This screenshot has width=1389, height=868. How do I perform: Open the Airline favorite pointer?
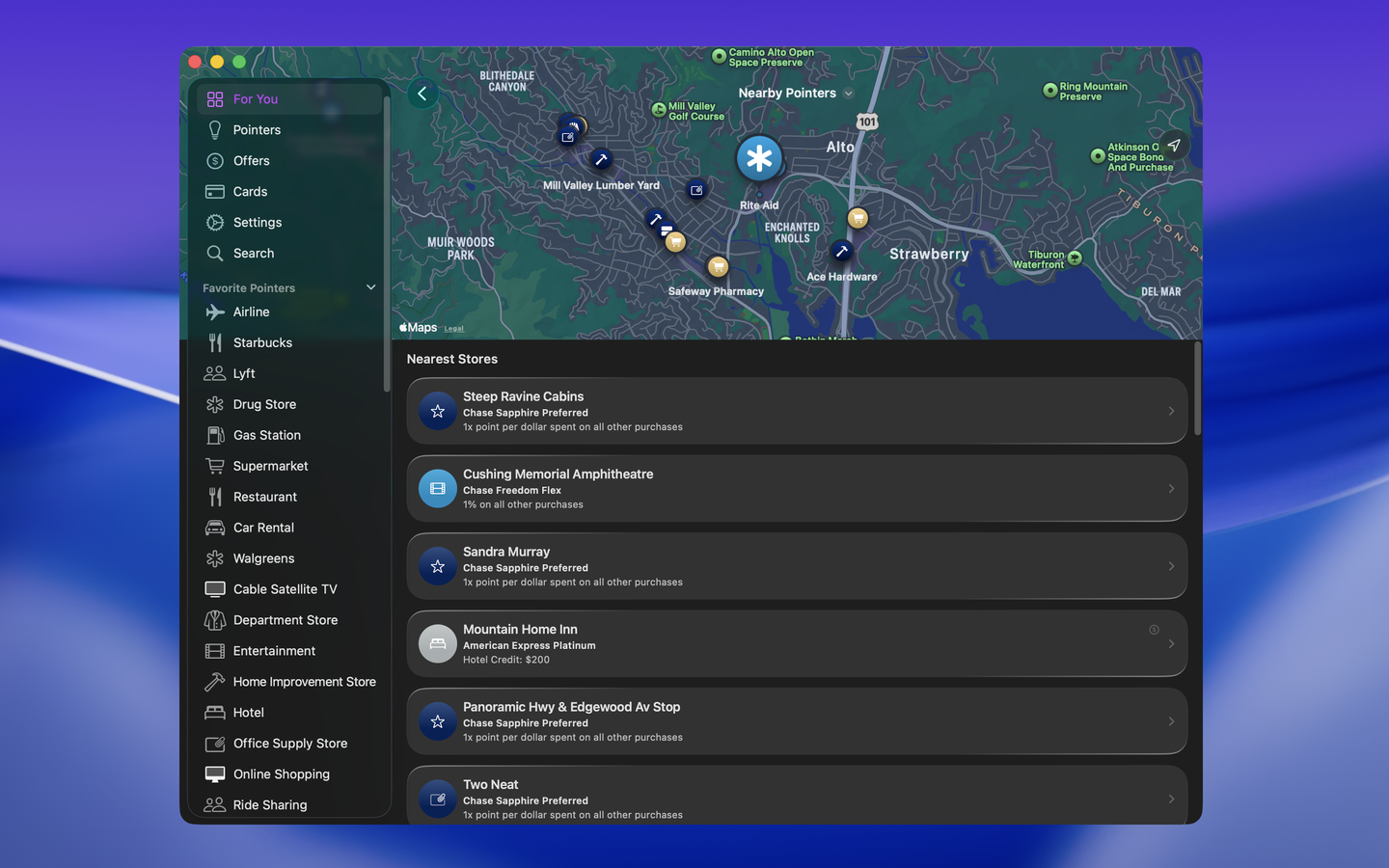point(251,312)
